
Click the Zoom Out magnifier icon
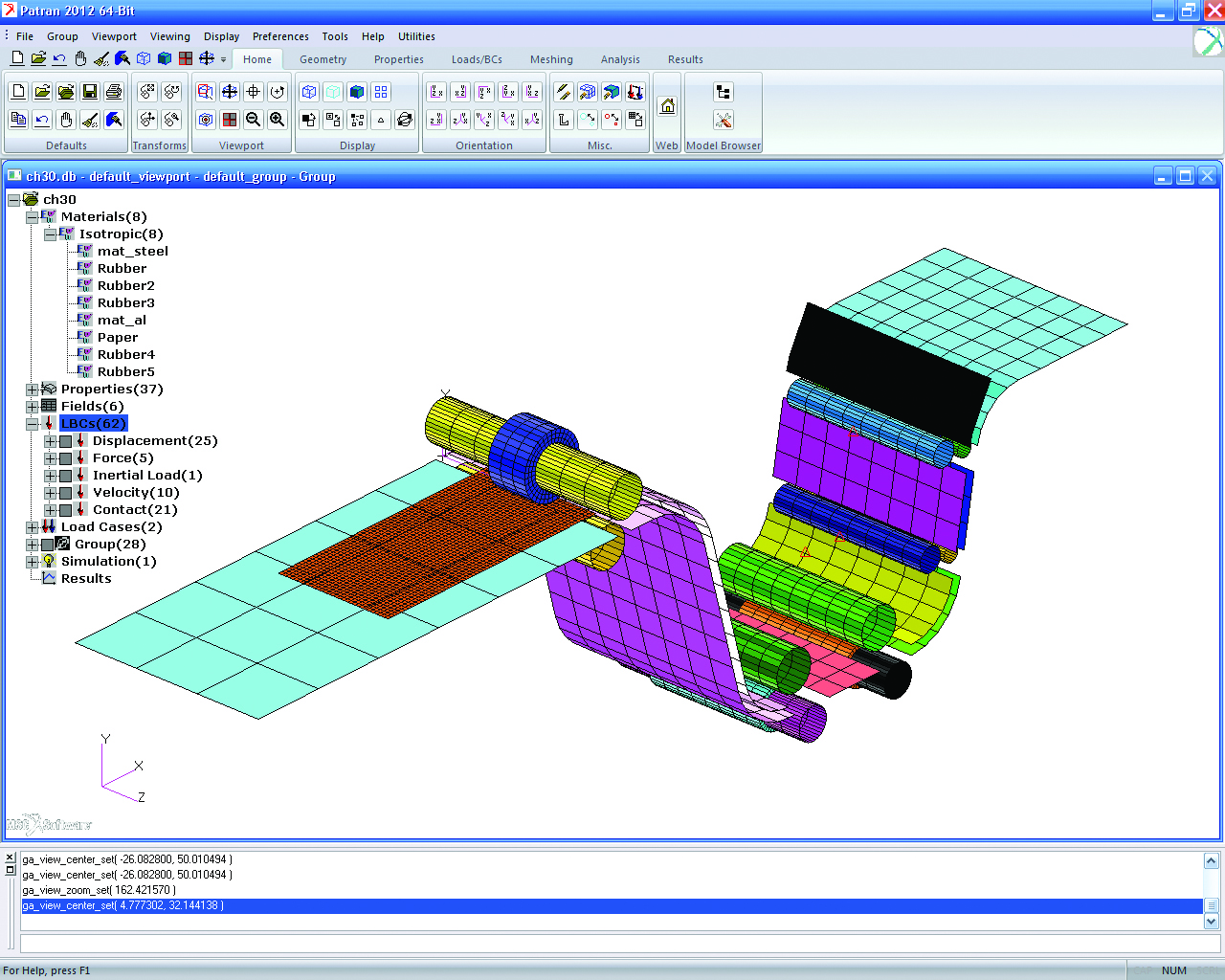(x=254, y=120)
